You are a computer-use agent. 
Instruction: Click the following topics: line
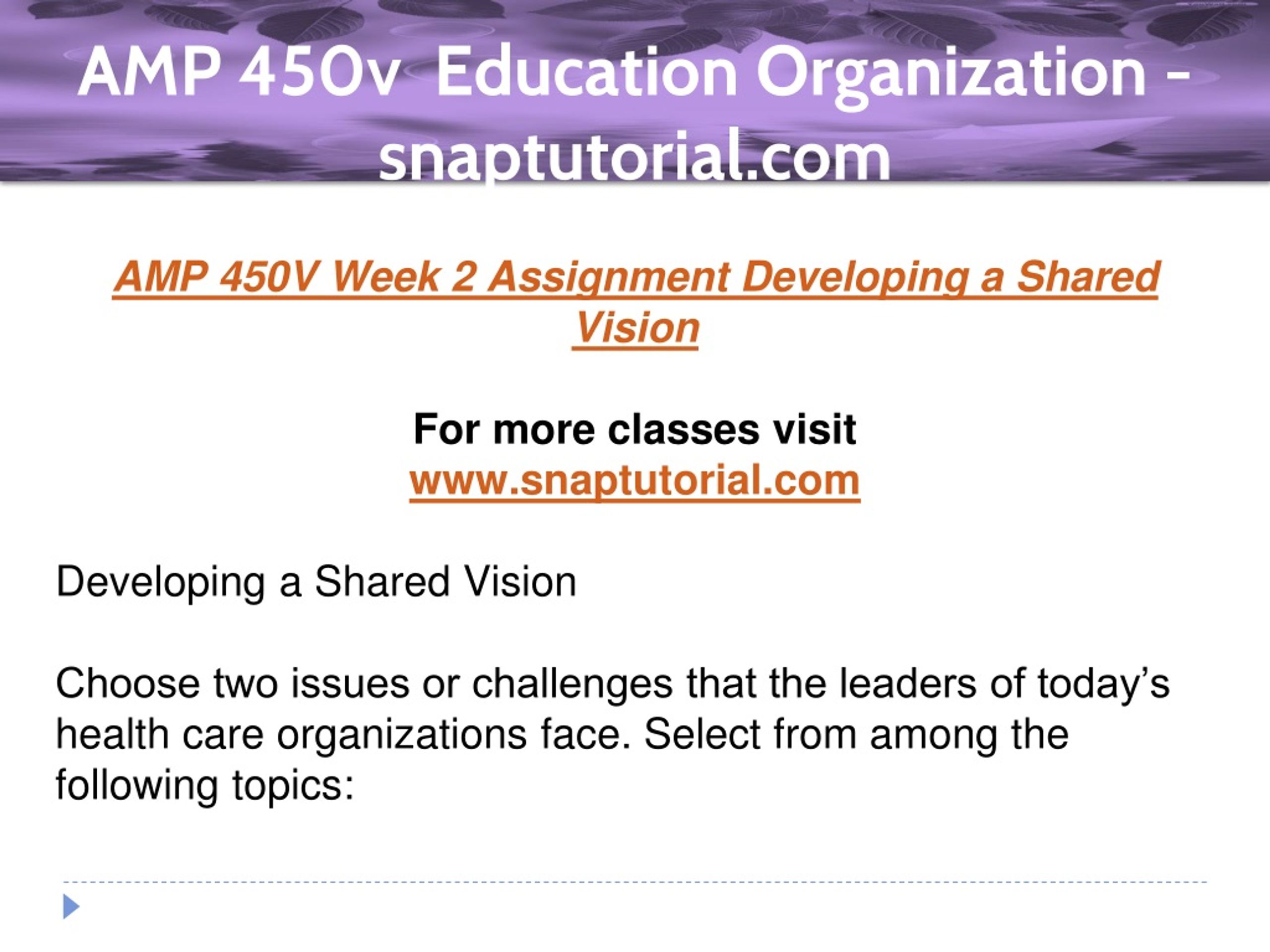204,785
